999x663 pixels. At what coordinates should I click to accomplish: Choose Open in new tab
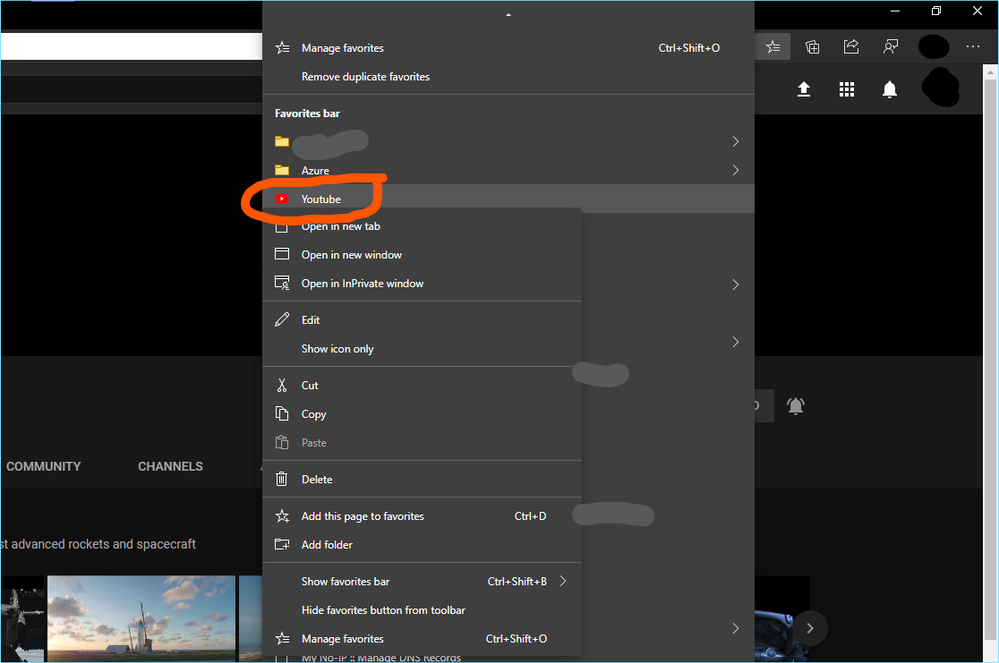[x=422, y=226]
